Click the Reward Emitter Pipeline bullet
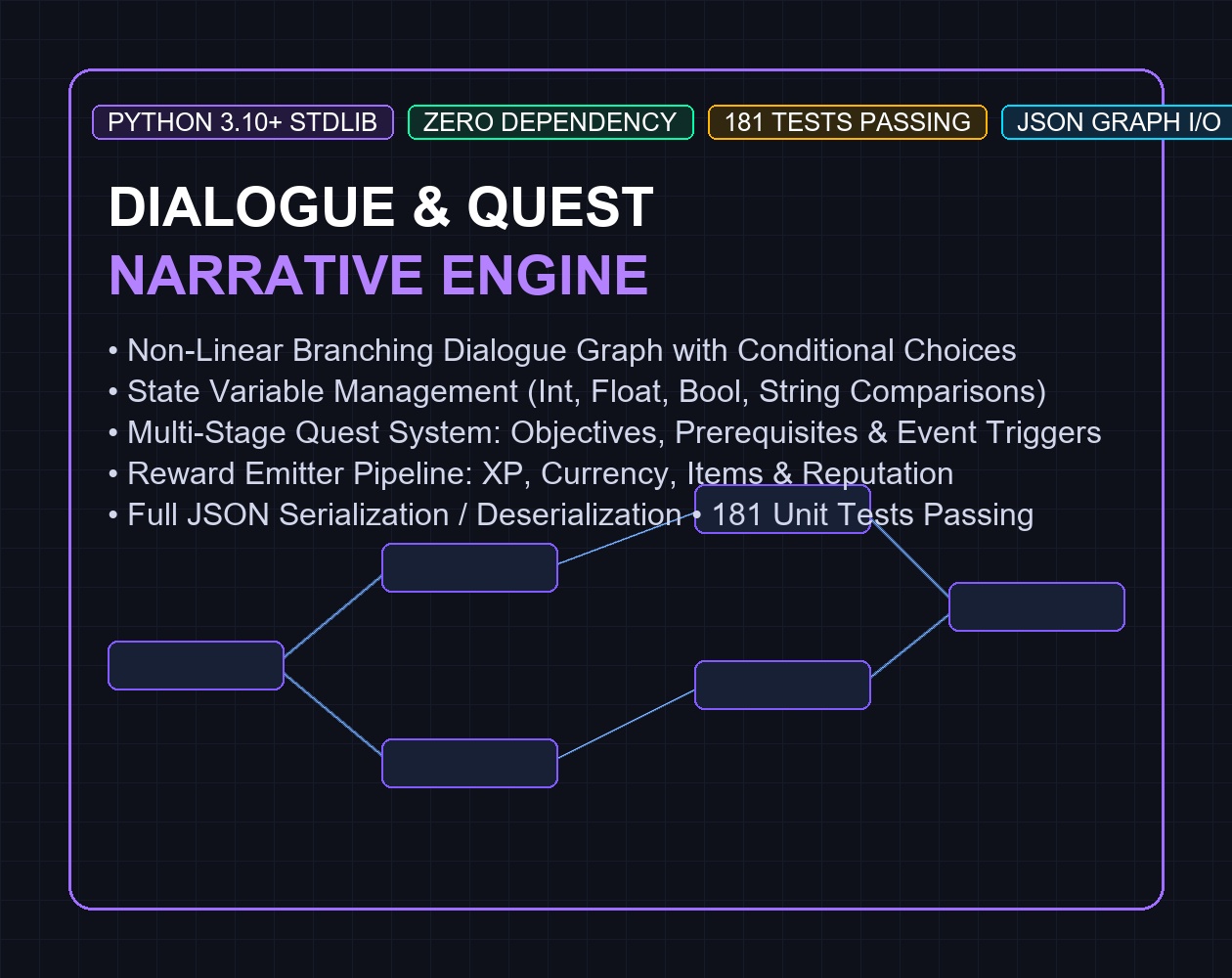 coord(531,473)
